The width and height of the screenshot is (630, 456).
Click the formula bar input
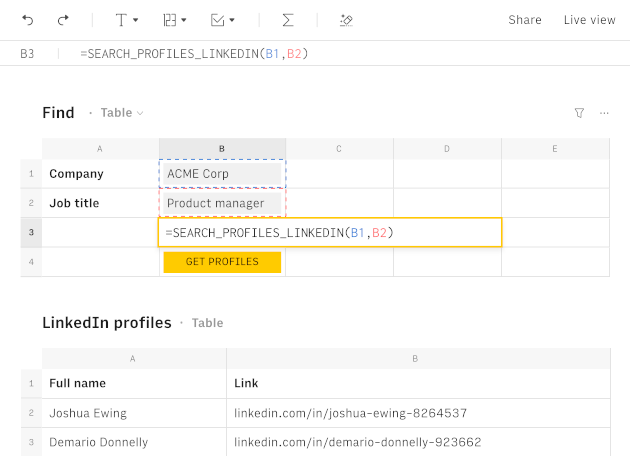coord(300,53)
